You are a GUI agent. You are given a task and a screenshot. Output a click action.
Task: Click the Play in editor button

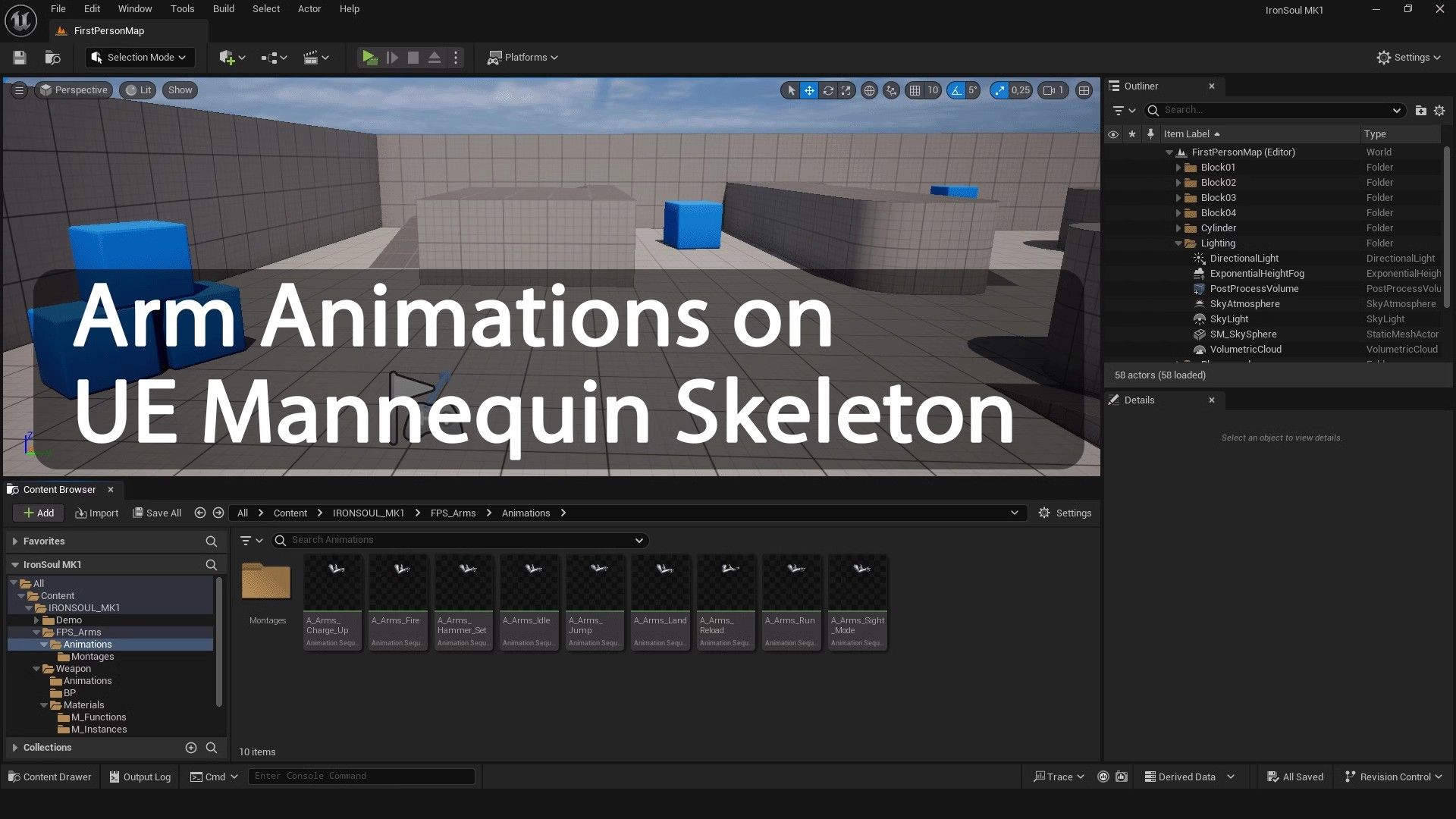369,58
